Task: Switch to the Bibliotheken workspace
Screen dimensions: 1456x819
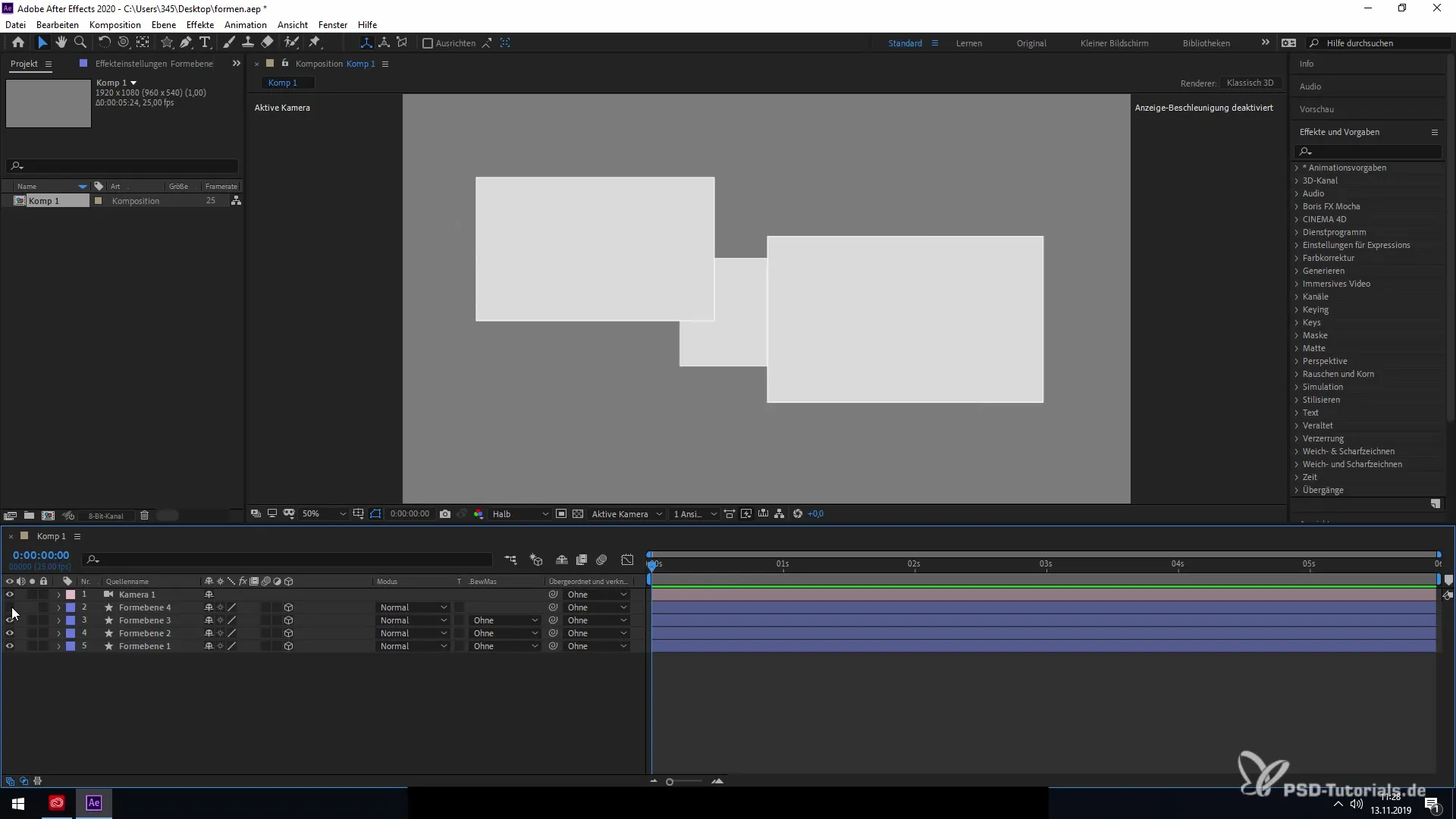Action: click(x=1207, y=43)
